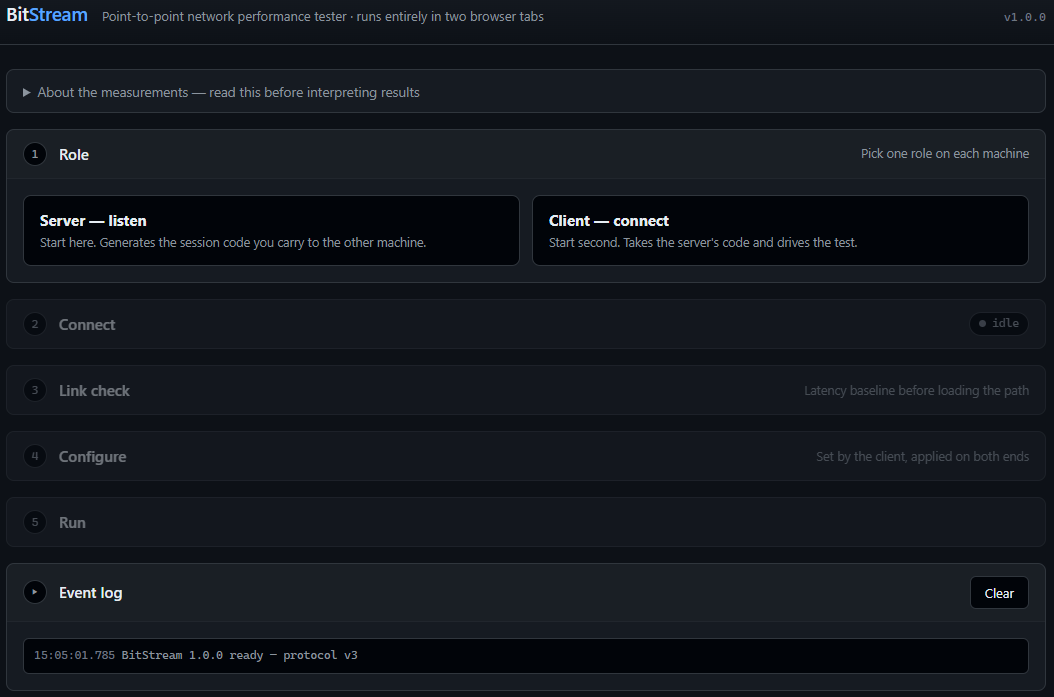
Task: Clear the event log
Action: pos(999,593)
